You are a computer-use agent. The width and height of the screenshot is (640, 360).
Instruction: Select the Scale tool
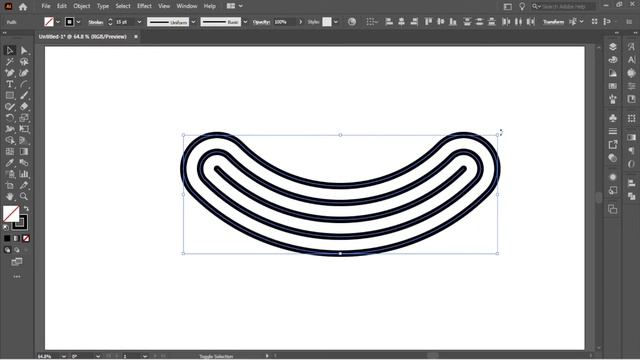point(24,118)
